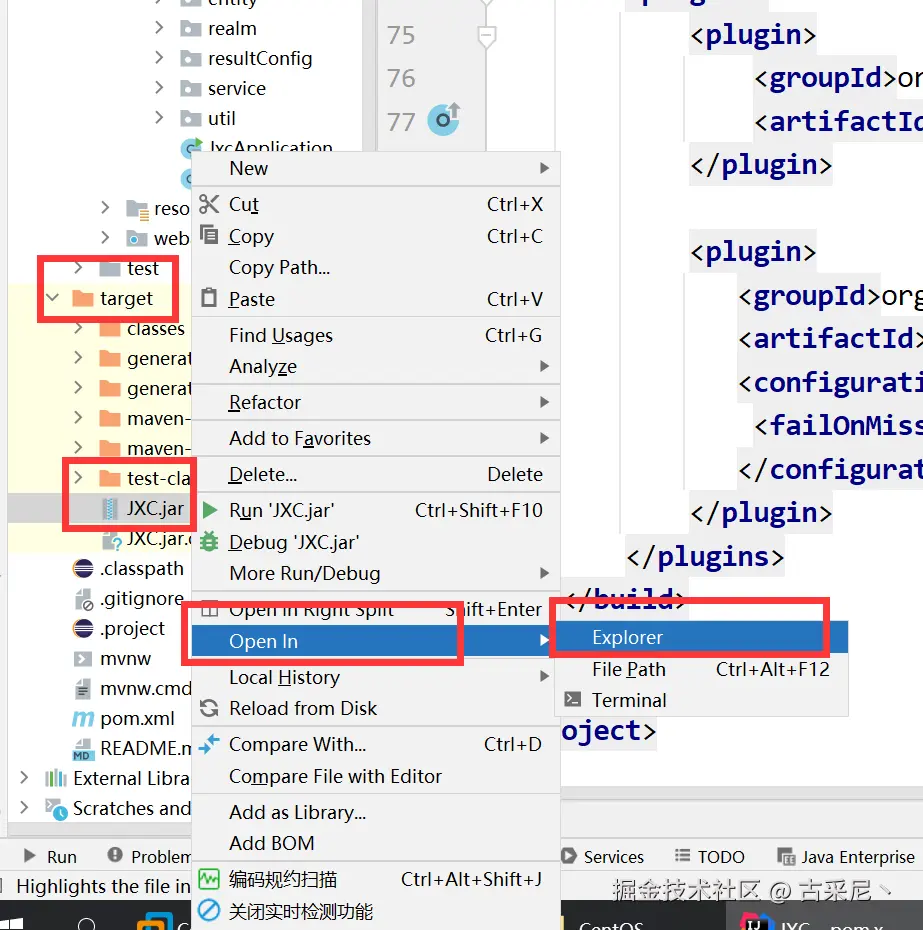
Task: Click the Cut scissors icon
Action: [209, 204]
